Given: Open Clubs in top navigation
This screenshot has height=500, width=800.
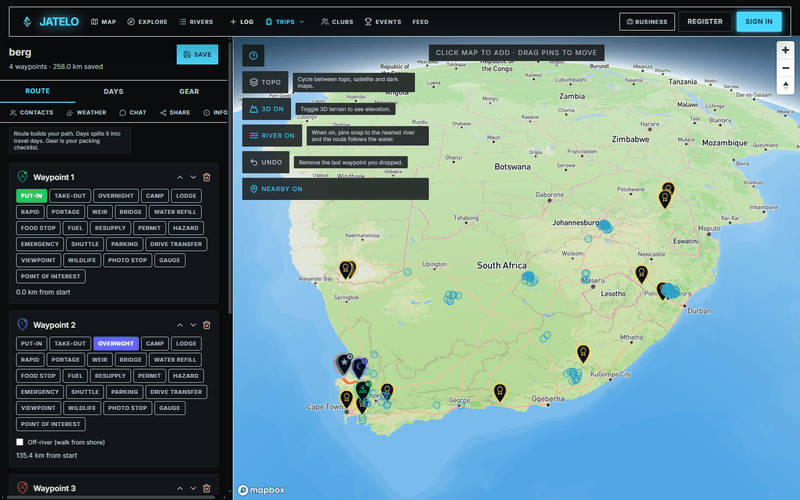Looking at the screenshot, I should tap(337, 22).
